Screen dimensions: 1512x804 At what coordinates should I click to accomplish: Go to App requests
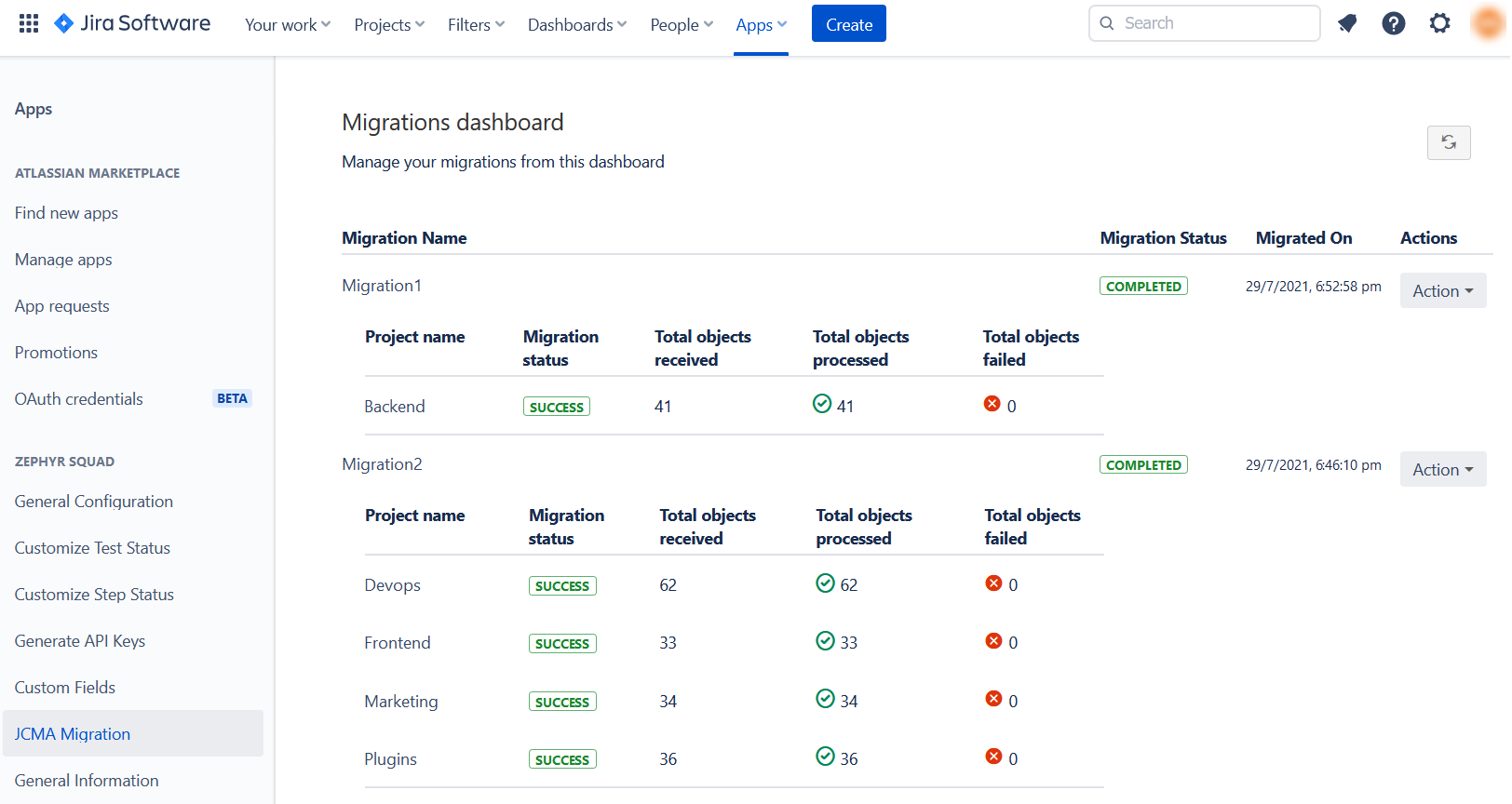point(61,306)
